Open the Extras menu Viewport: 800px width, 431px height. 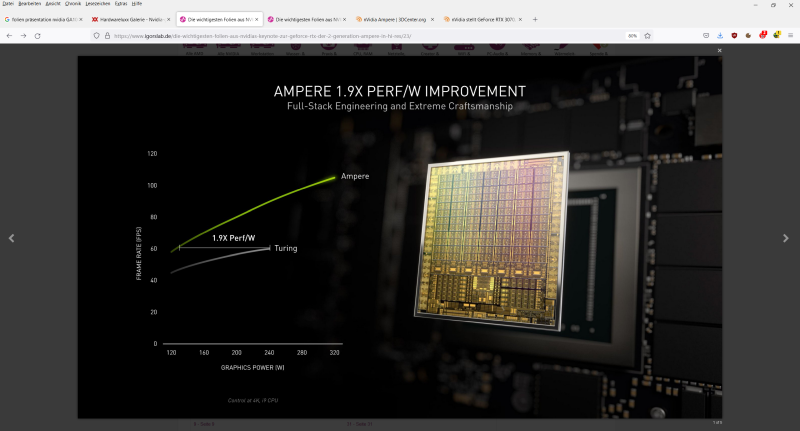point(121,4)
